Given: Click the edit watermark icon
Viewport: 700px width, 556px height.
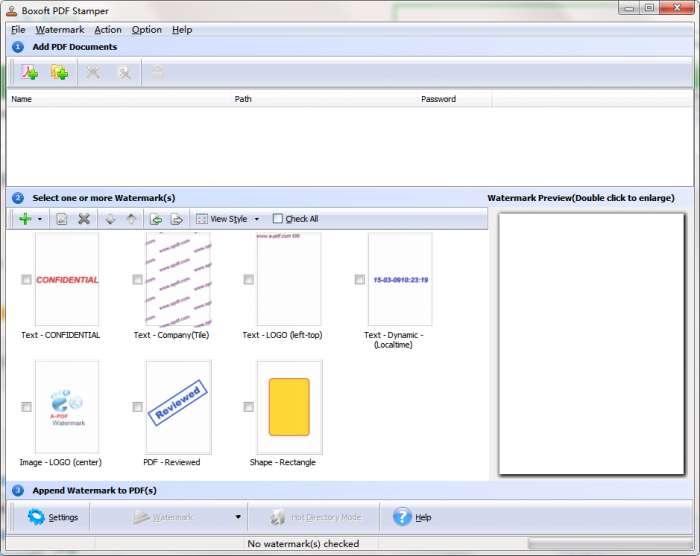Looking at the screenshot, I should 62,219.
